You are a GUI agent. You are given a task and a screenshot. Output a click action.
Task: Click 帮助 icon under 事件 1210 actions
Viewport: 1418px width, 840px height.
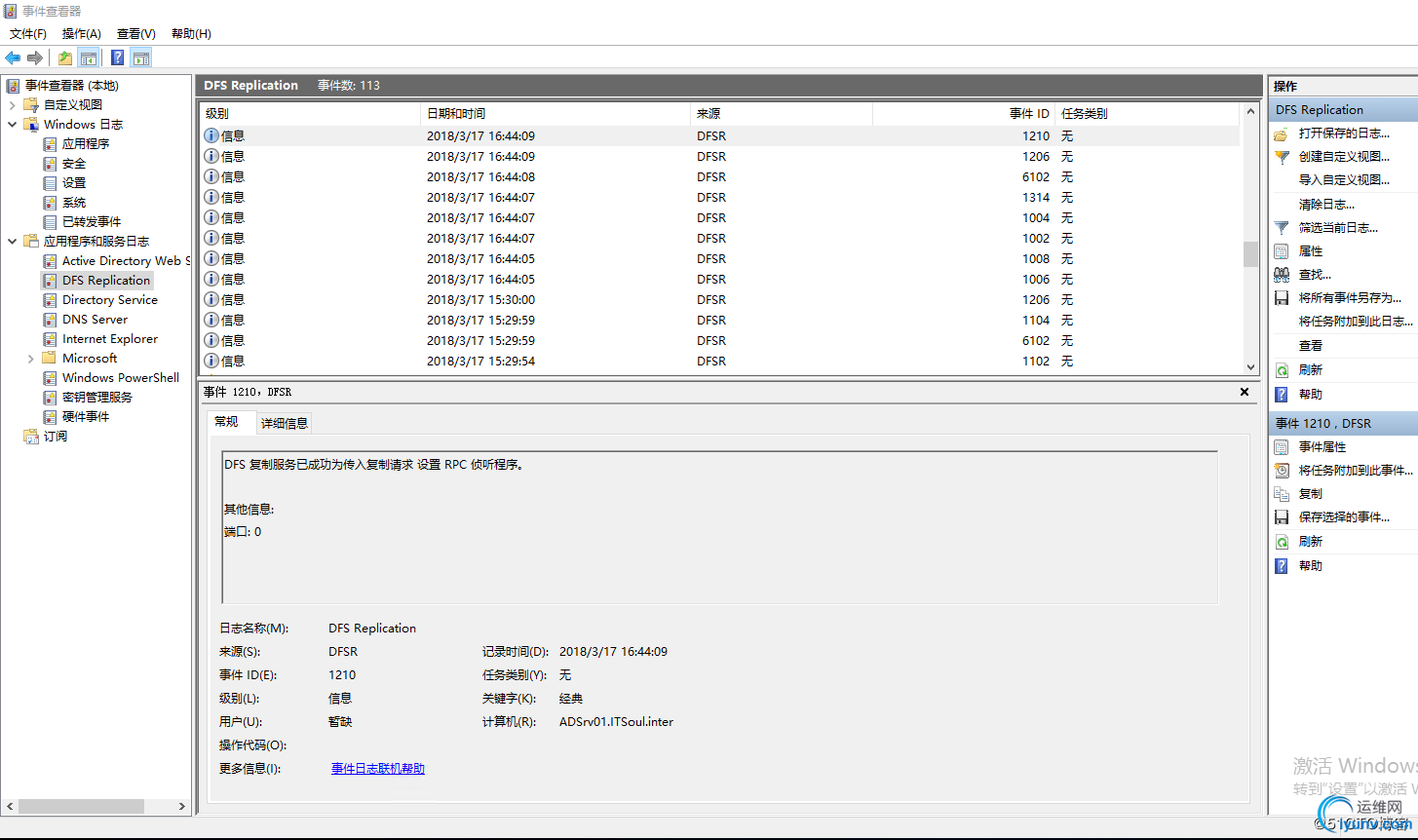click(x=1282, y=566)
